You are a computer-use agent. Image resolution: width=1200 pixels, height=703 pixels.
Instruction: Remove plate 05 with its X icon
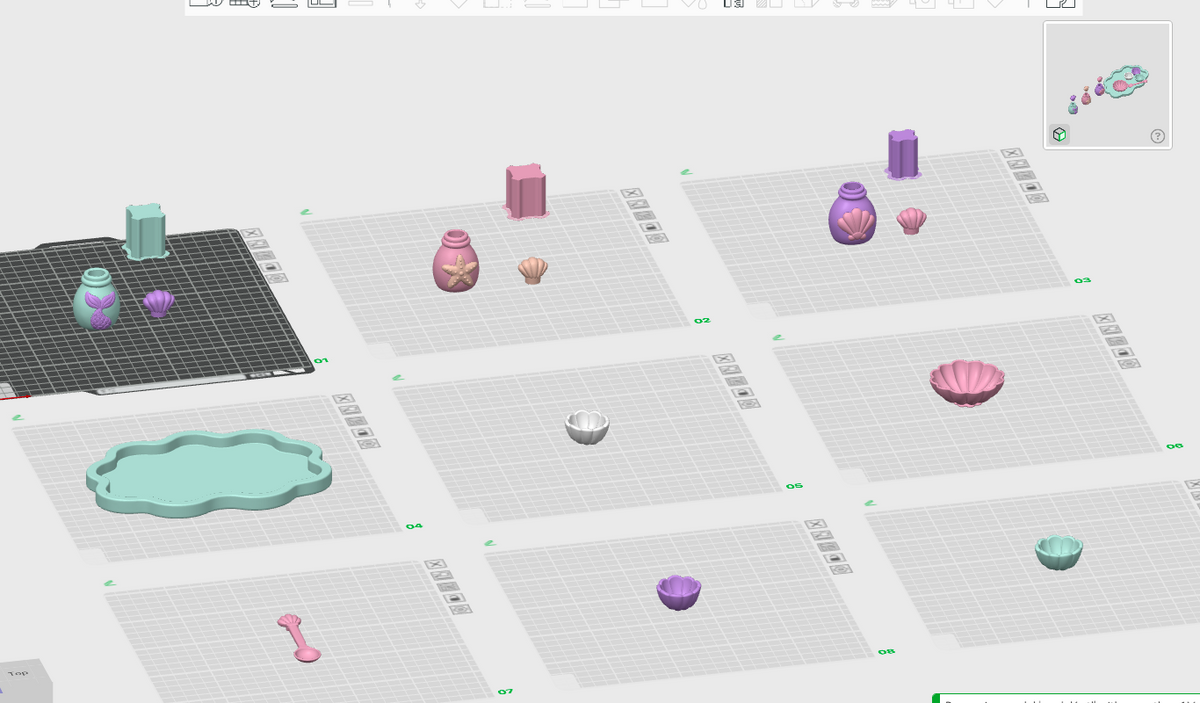[x=724, y=359]
